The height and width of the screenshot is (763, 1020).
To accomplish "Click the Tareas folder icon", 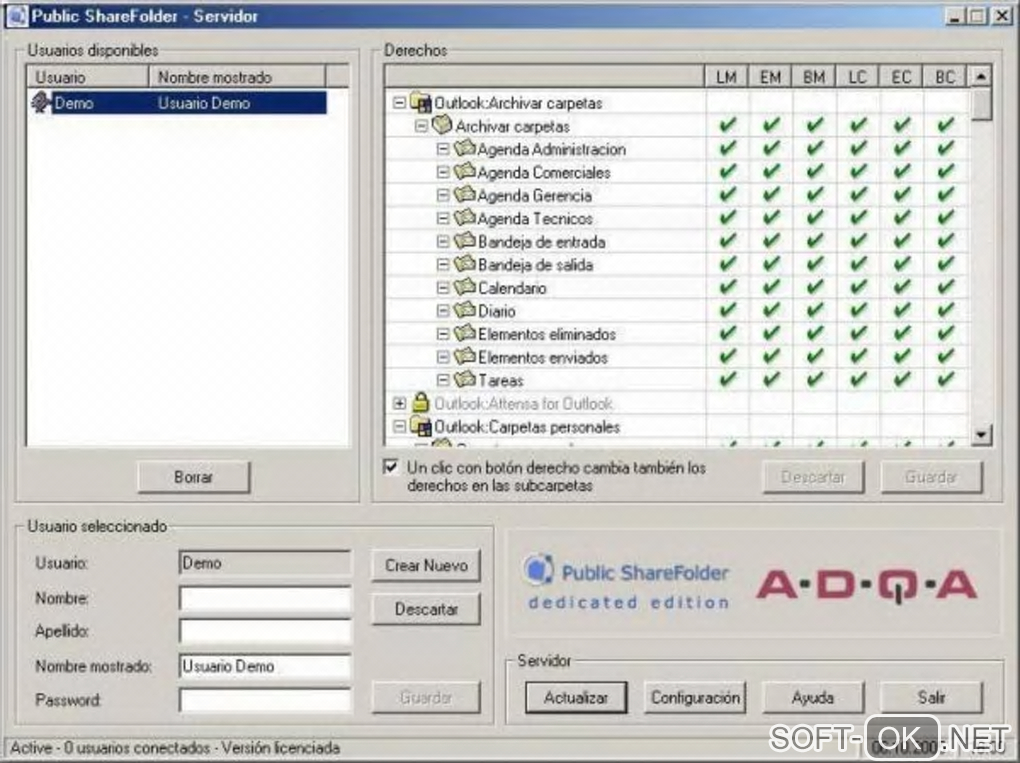I will pyautogui.click(x=464, y=380).
